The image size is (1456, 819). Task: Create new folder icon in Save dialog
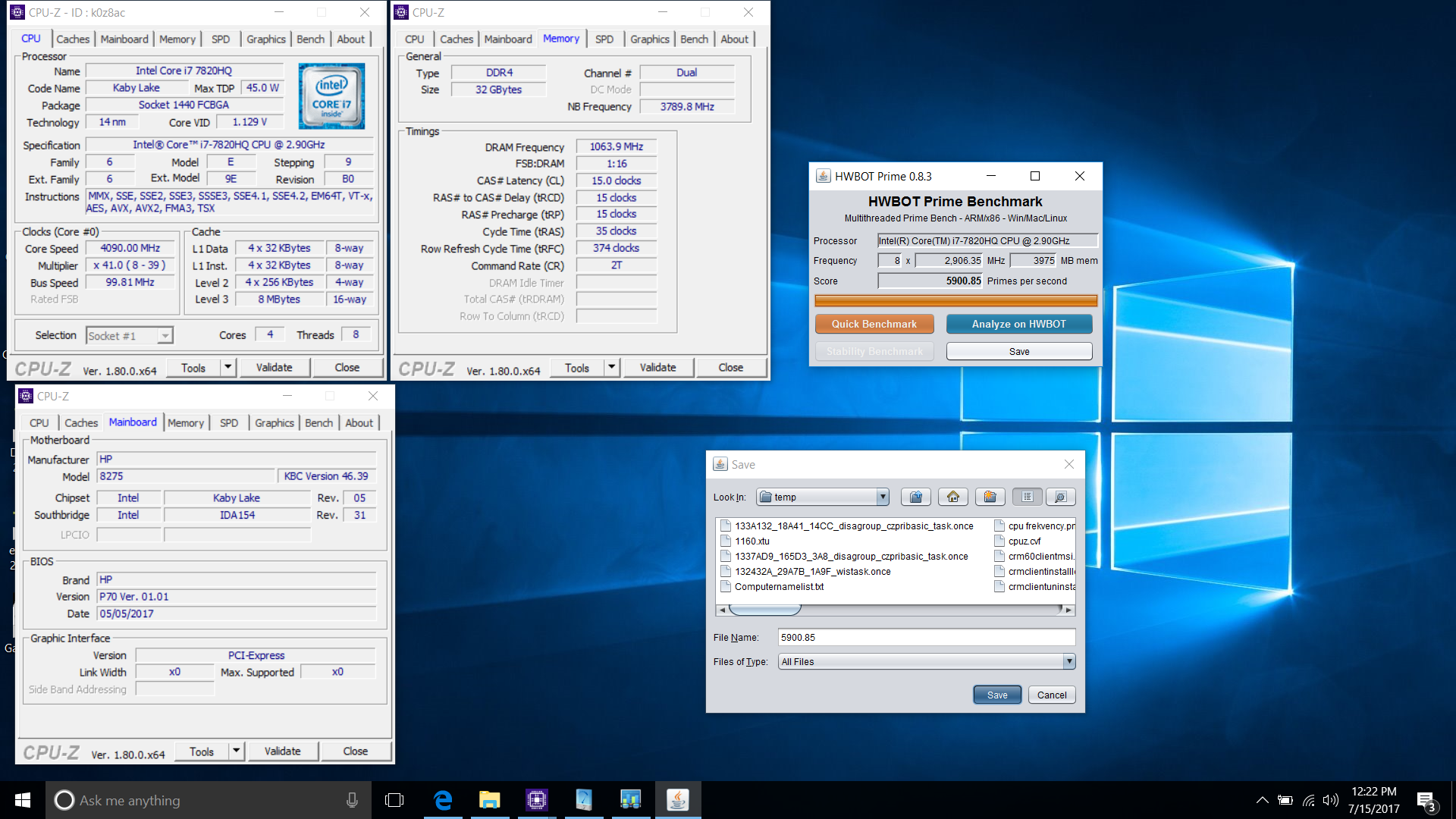tap(990, 497)
